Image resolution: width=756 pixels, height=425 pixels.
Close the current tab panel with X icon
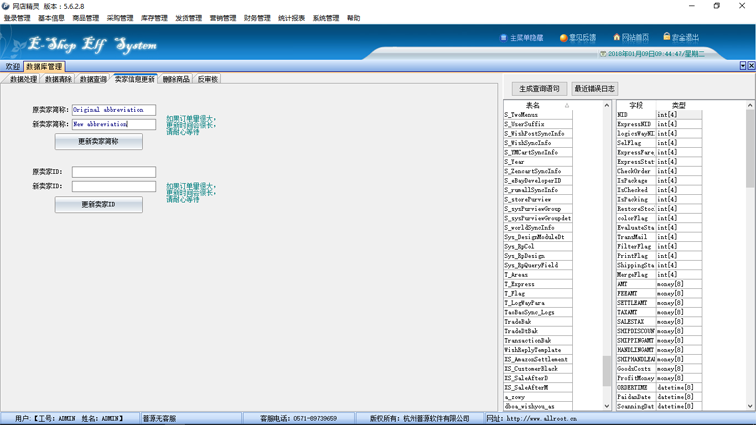point(750,66)
